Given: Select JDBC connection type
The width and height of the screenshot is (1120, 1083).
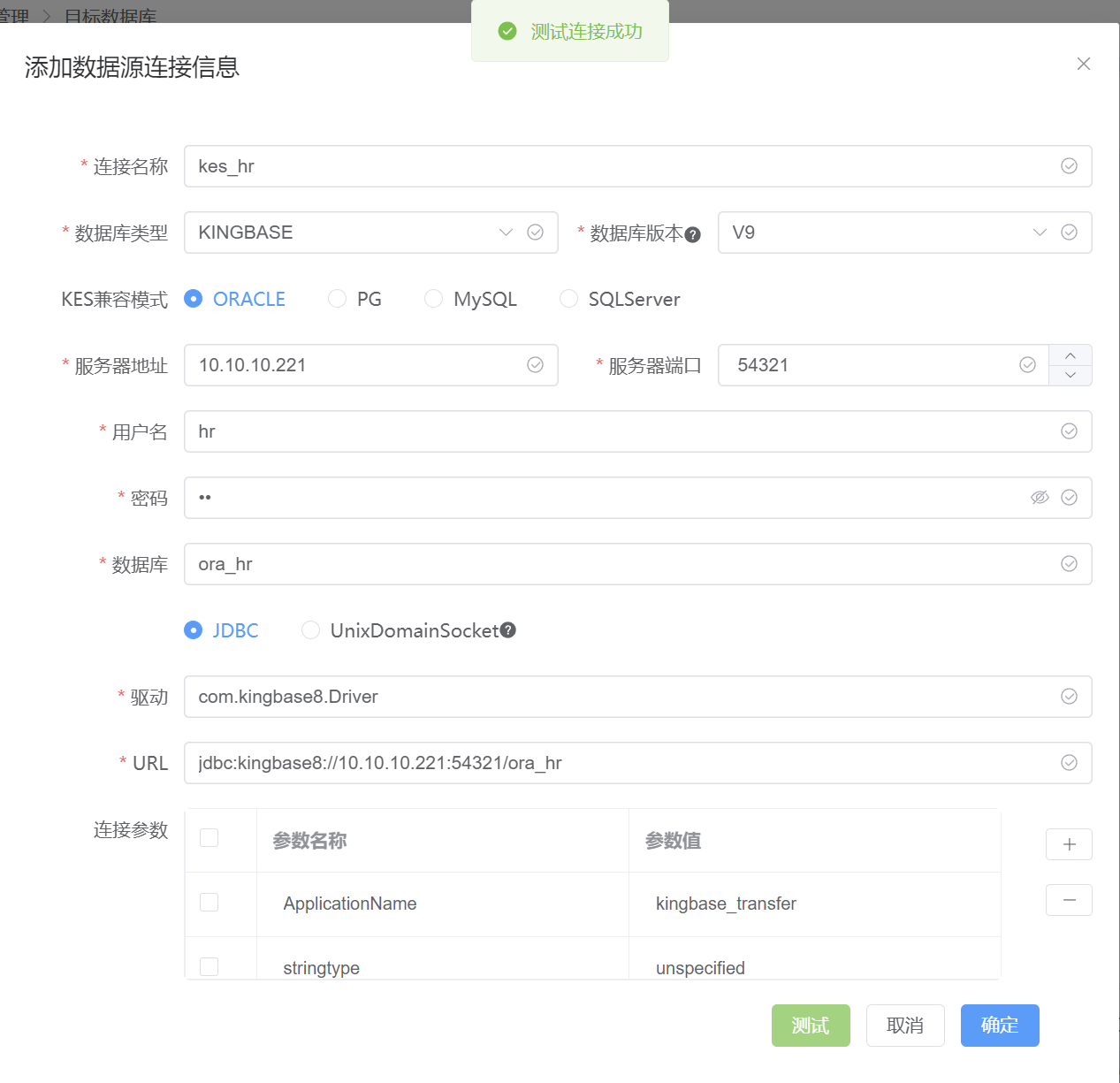Looking at the screenshot, I should pyautogui.click(x=221, y=630).
